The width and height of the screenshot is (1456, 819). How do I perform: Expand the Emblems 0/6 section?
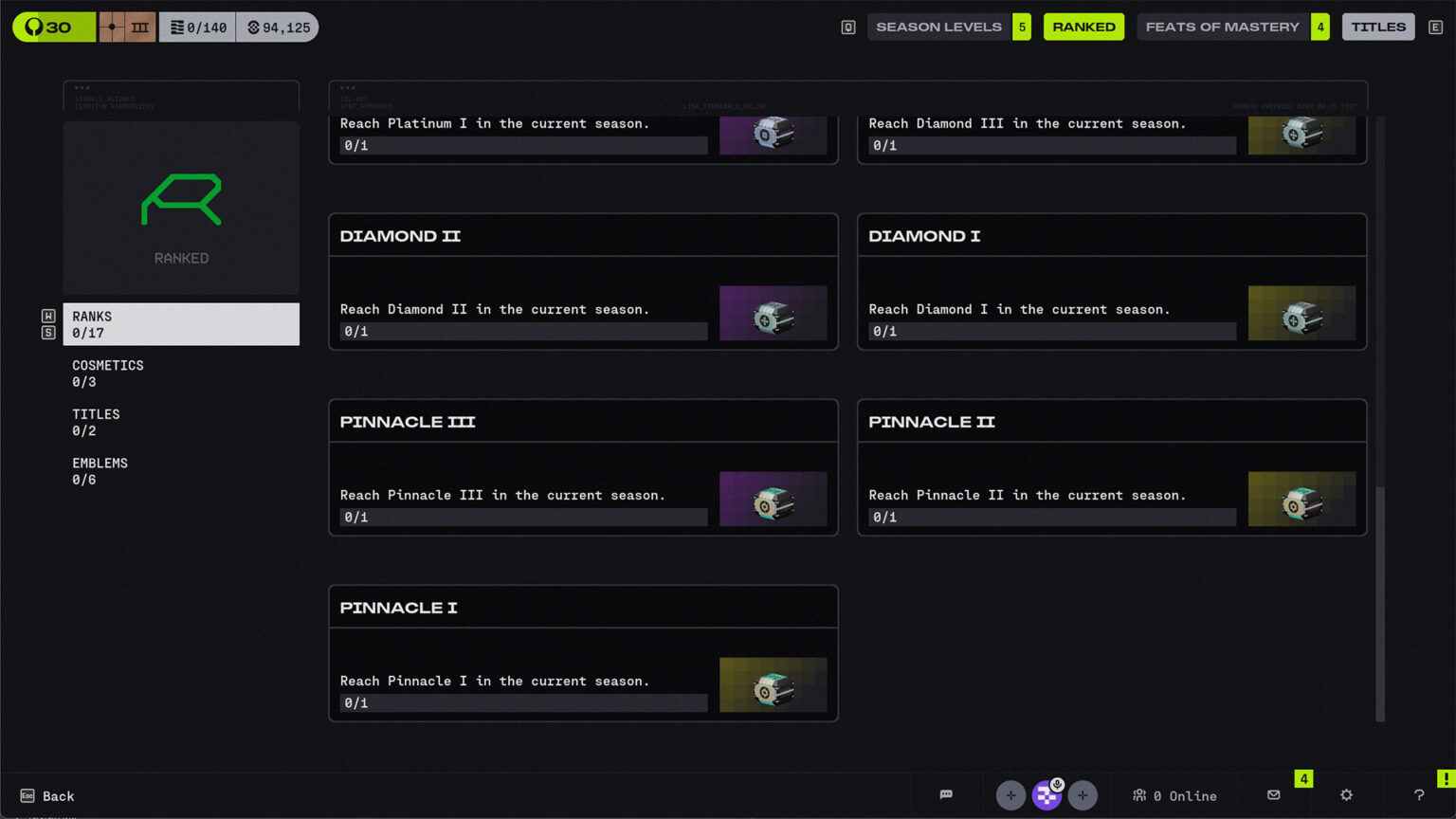[x=100, y=470]
